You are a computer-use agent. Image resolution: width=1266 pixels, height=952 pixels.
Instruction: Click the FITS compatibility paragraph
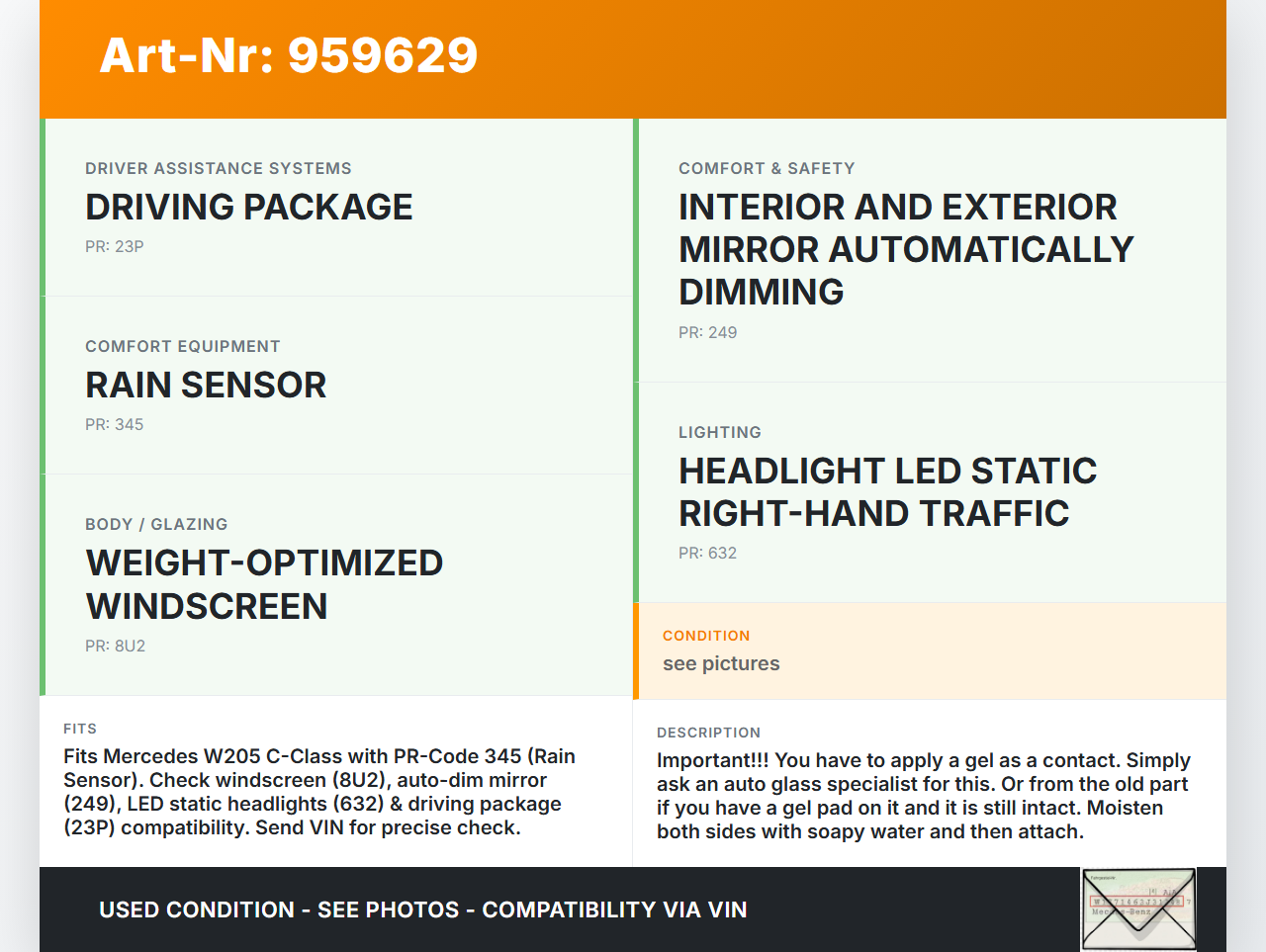[319, 792]
